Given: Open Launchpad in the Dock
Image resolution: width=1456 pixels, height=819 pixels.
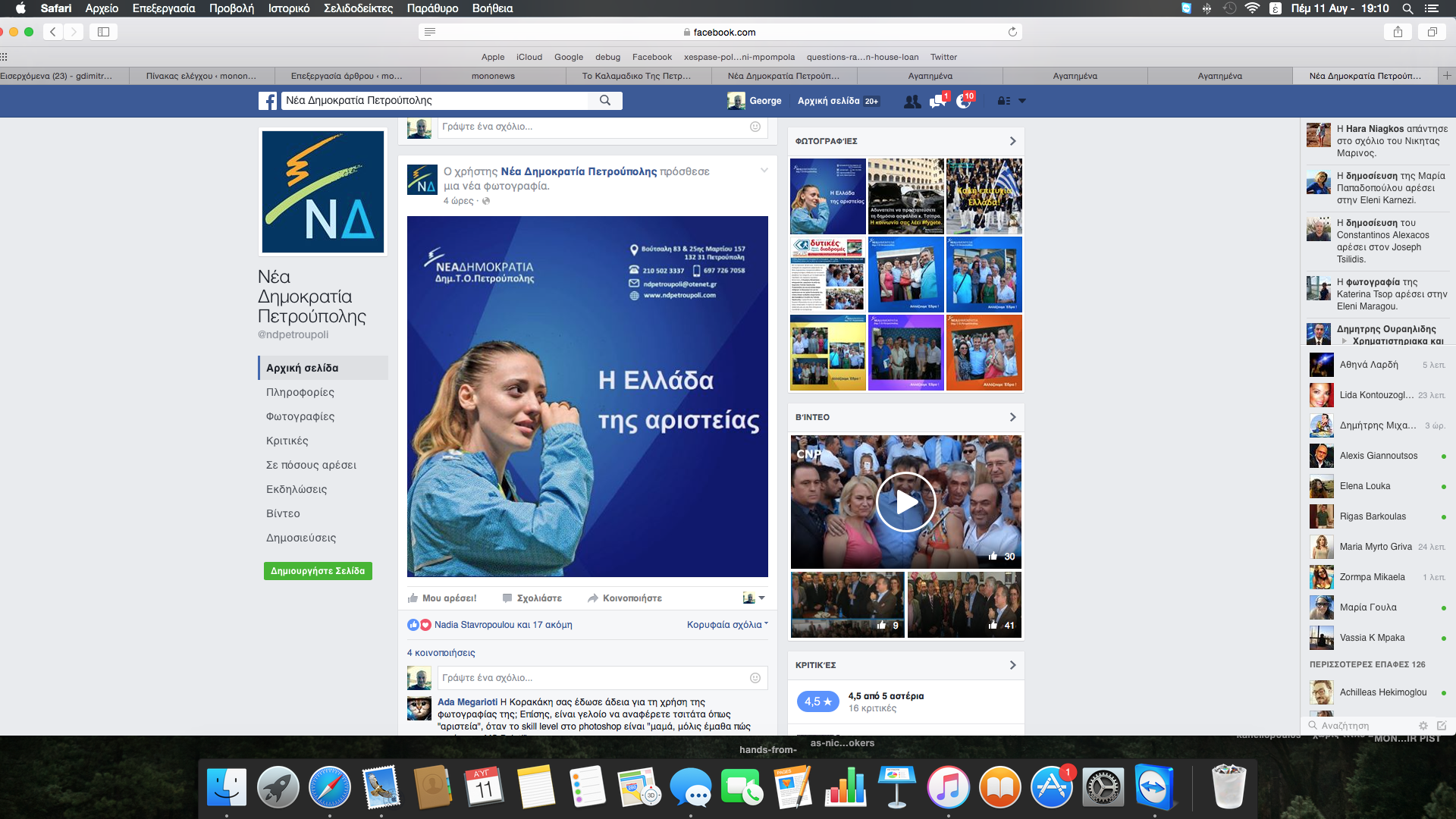Looking at the screenshot, I should click(x=278, y=787).
